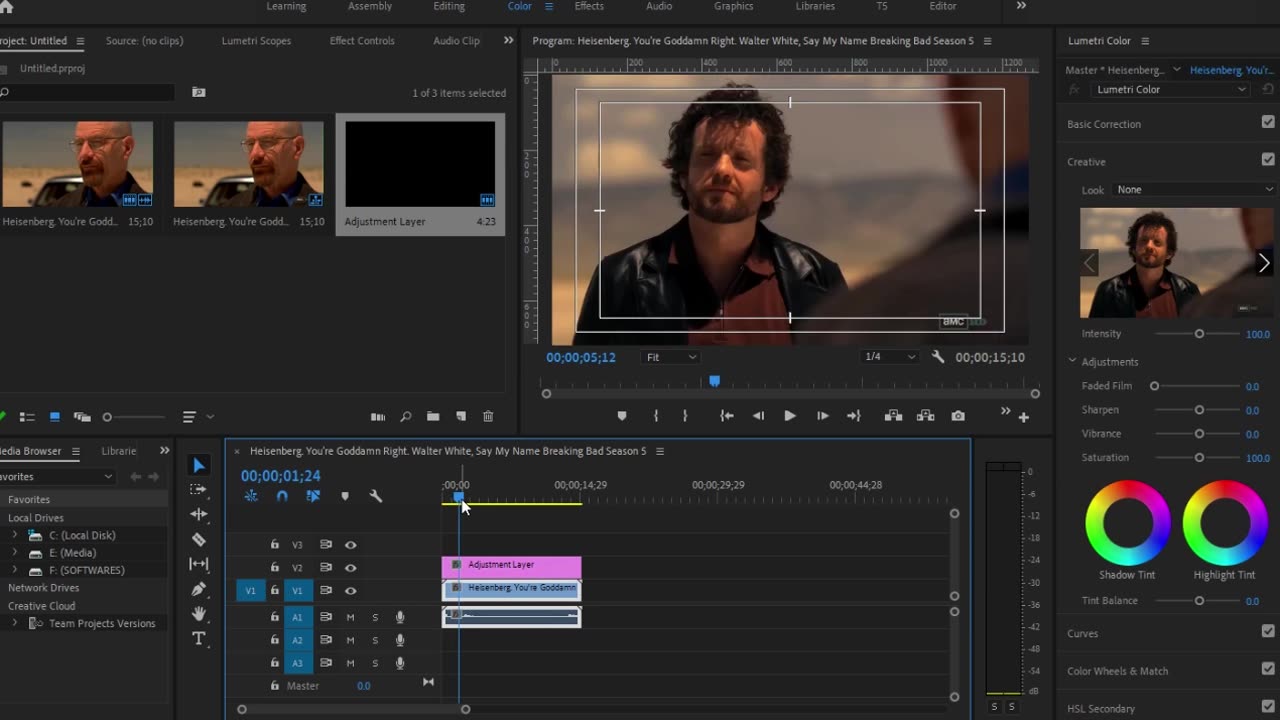Add marker in Program Monitor
1280x720 pixels.
click(622, 416)
